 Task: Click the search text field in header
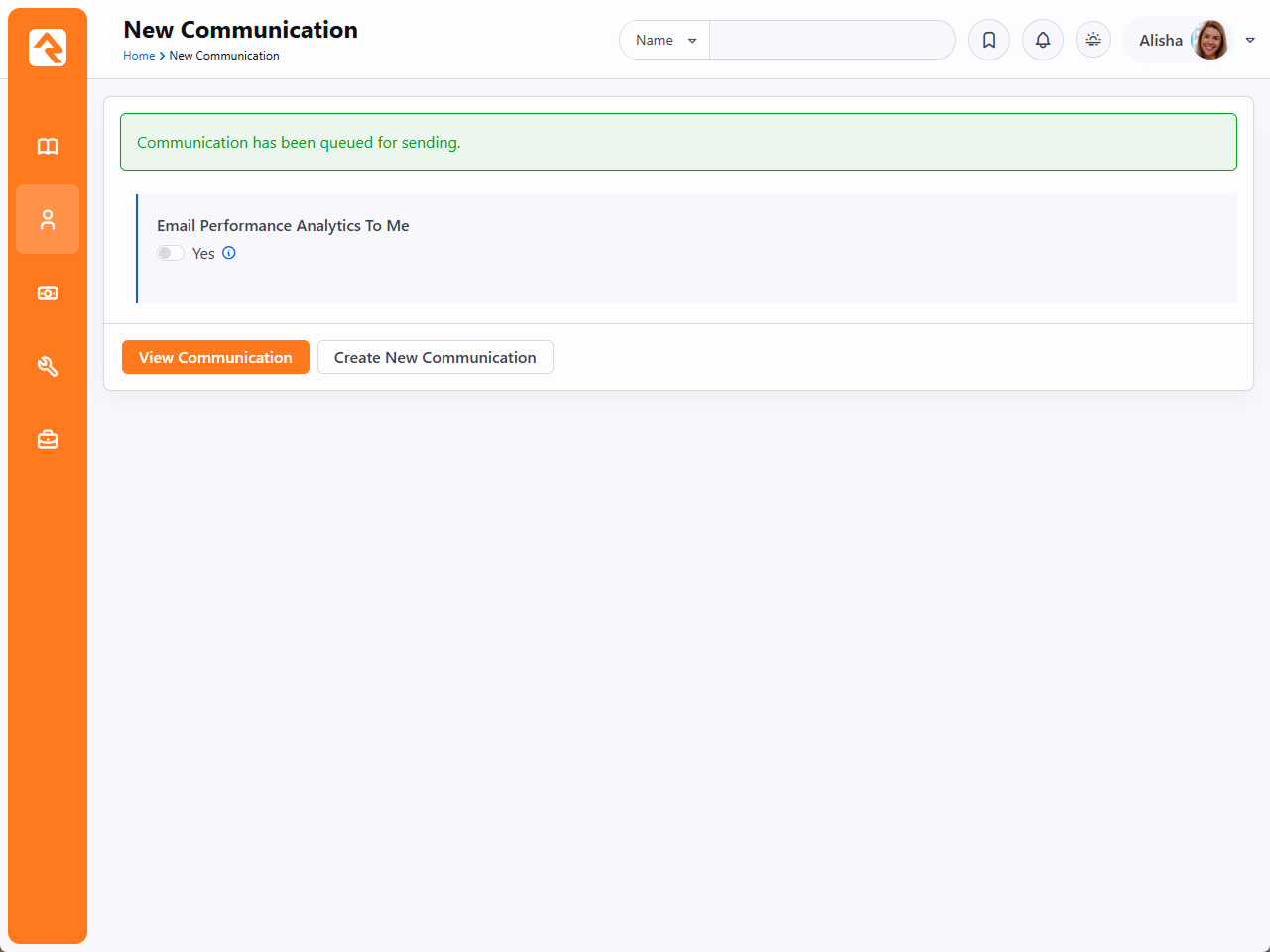coord(831,40)
